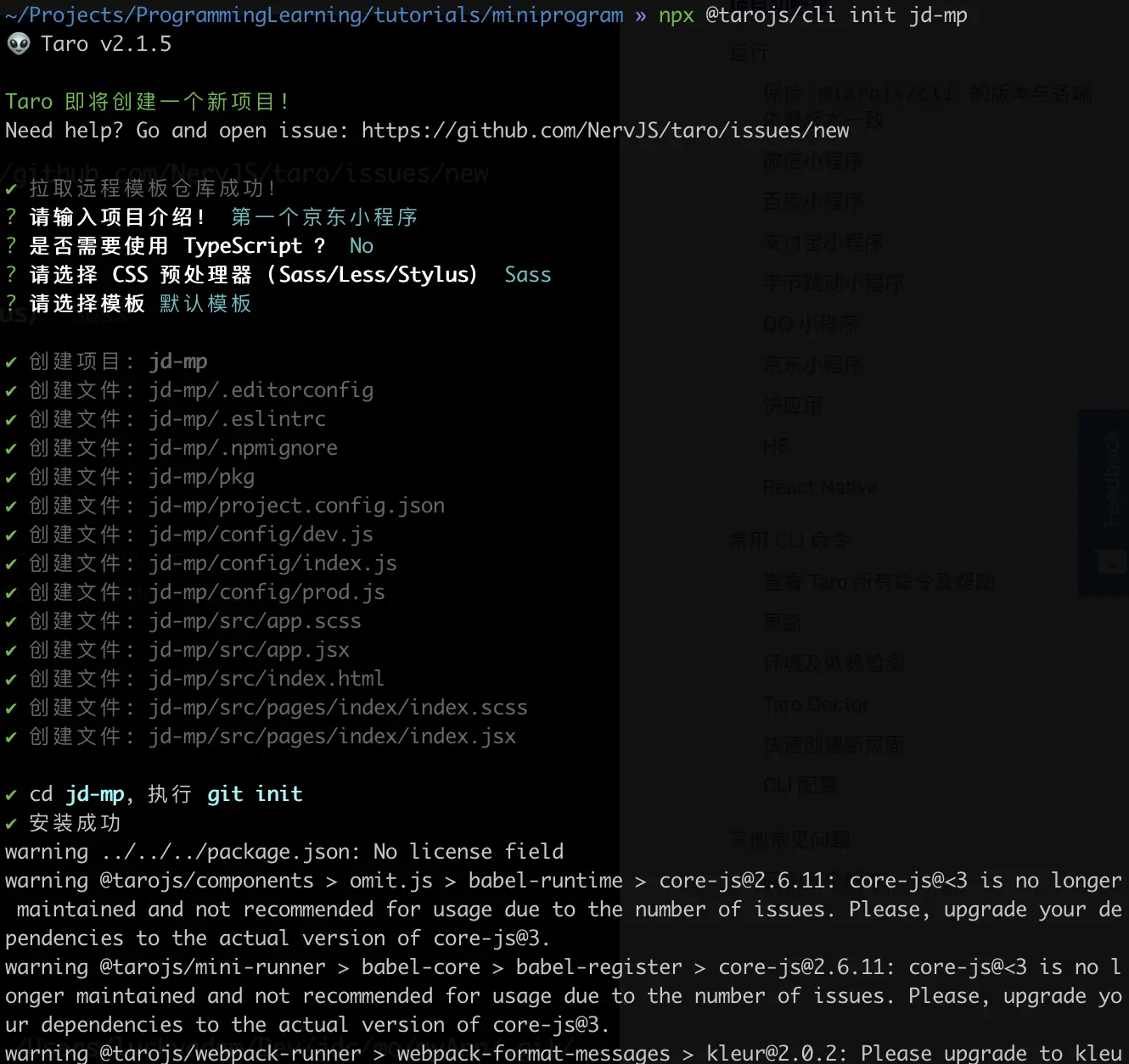
Task: Open '其他常见问题' link in background page
Action: 789,840
